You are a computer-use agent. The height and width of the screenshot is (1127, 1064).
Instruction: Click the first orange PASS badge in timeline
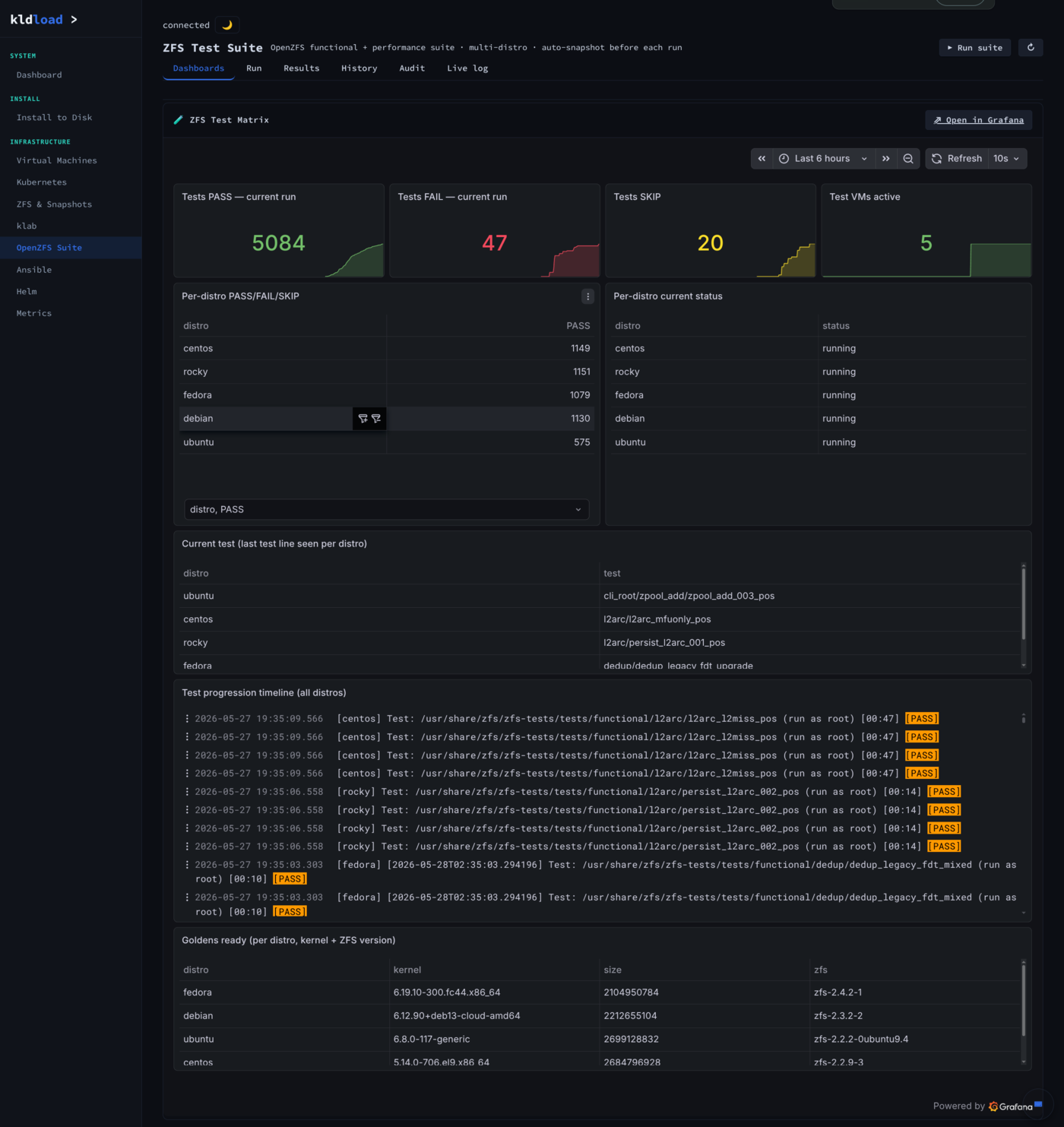(x=922, y=718)
